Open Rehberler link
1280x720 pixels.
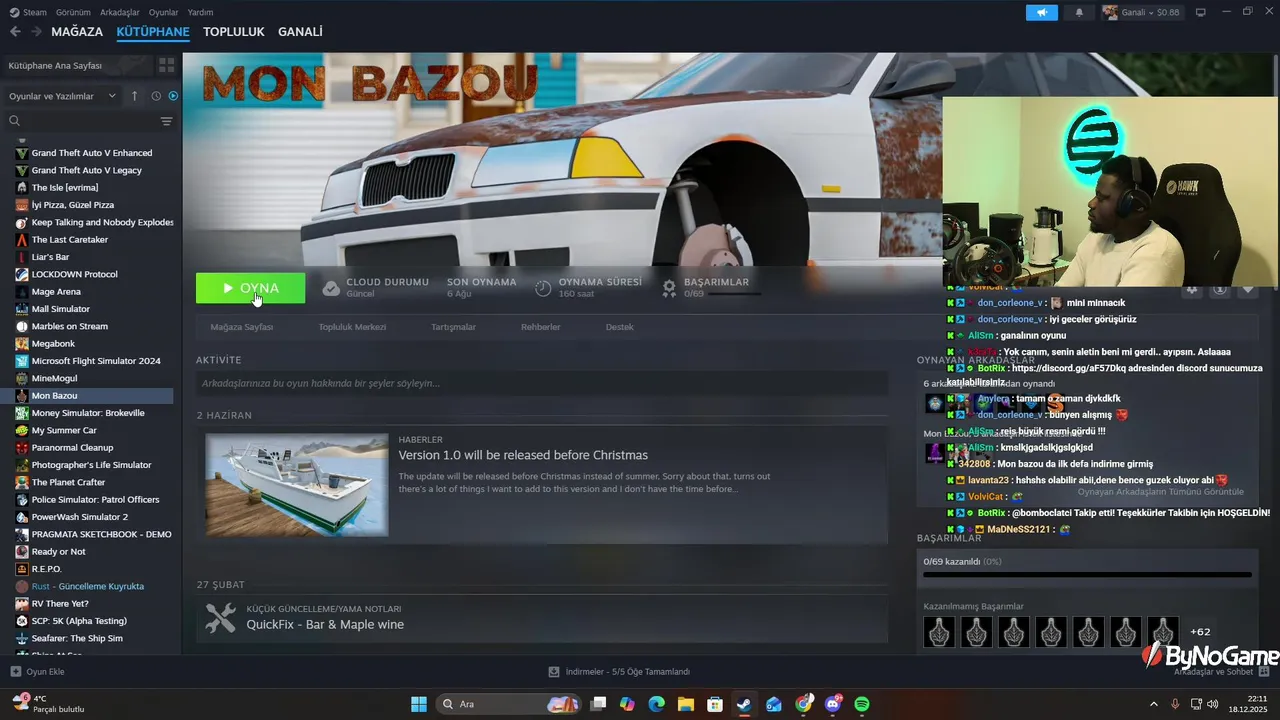(x=541, y=327)
